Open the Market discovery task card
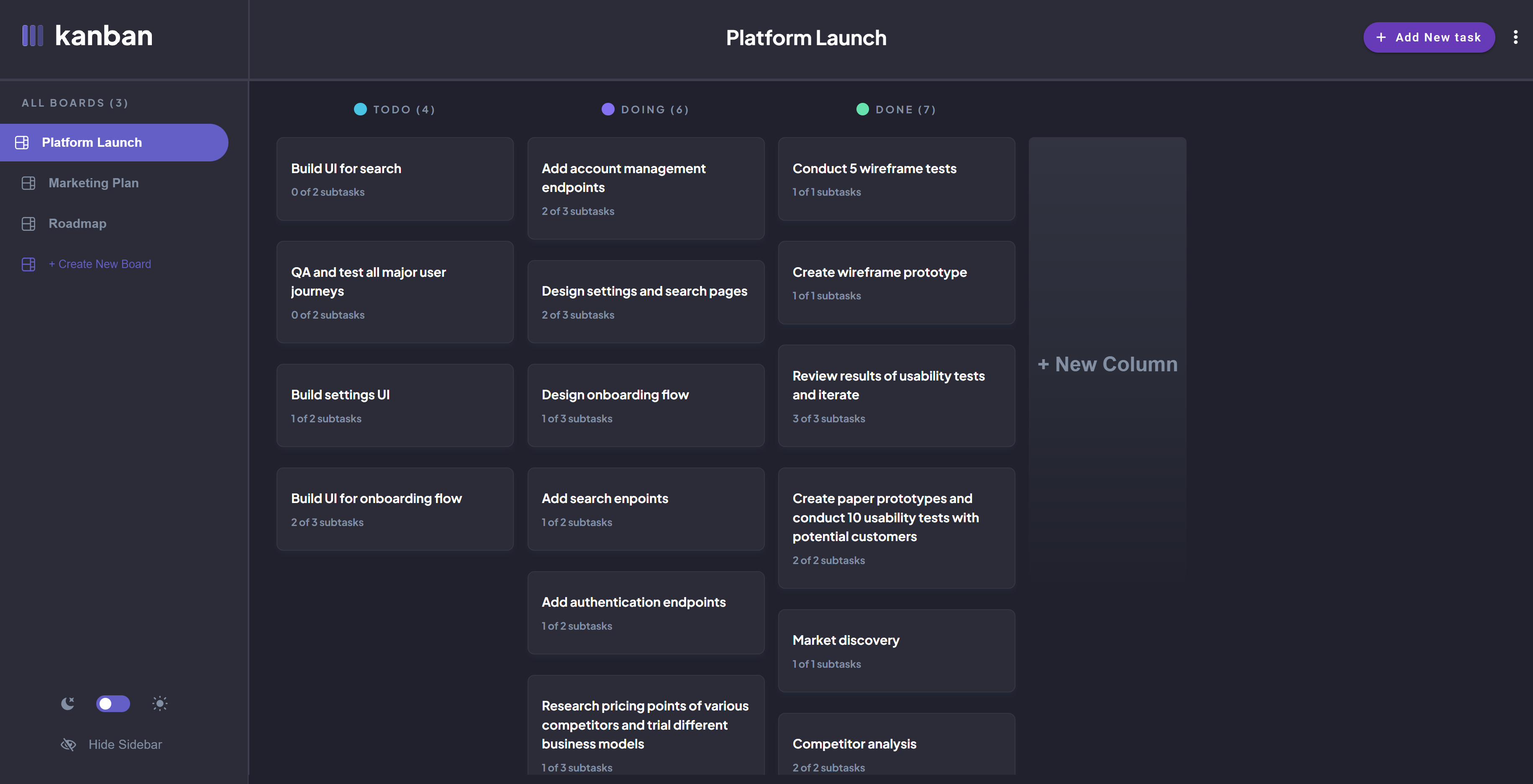 coord(896,651)
